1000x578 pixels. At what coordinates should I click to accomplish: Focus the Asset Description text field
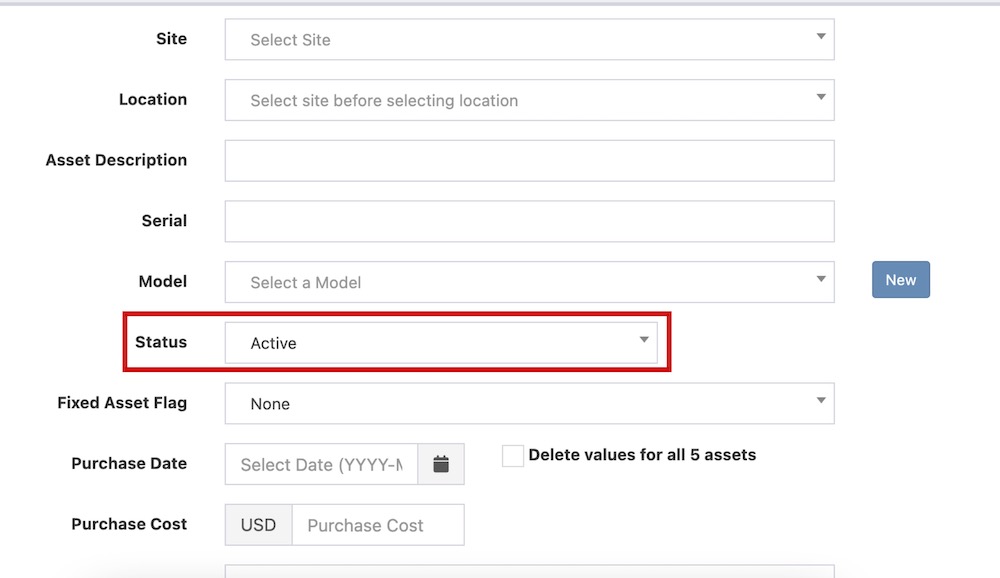529,161
